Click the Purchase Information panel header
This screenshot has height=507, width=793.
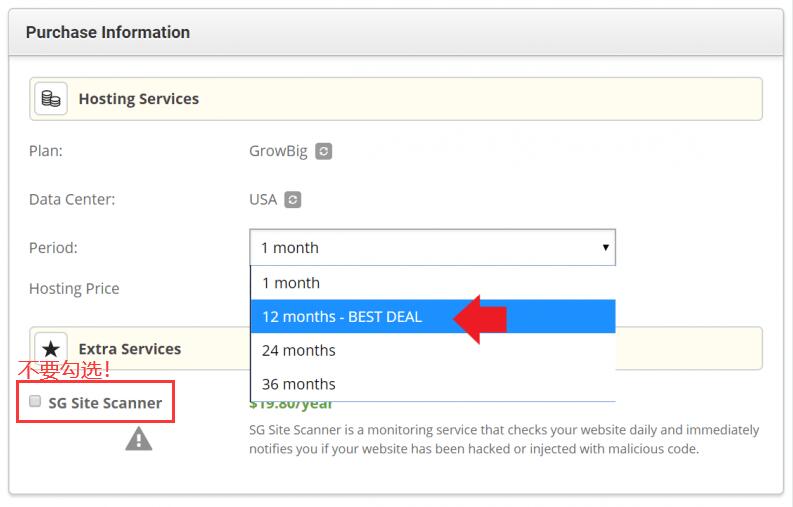point(108,32)
